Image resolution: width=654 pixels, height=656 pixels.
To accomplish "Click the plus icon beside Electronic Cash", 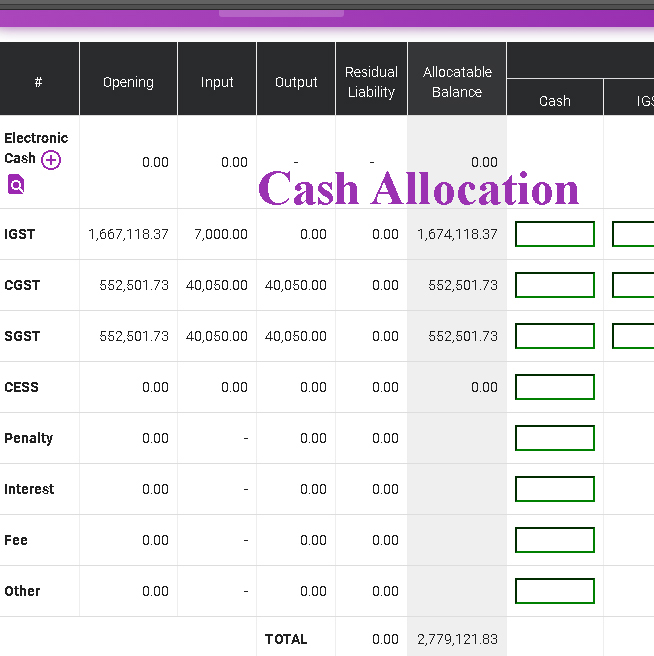I will click(x=51, y=160).
